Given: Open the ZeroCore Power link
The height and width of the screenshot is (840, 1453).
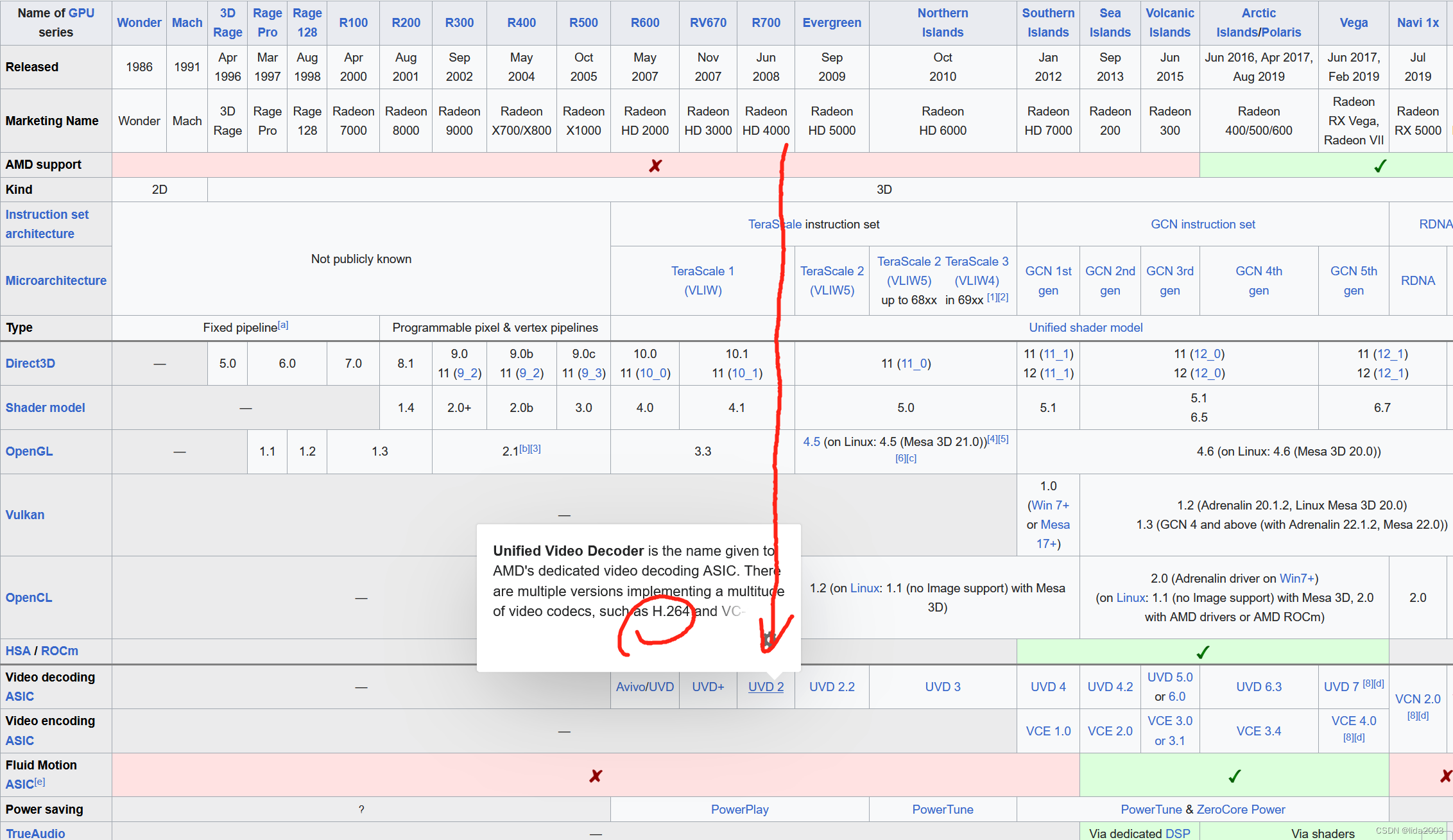Looking at the screenshot, I should click(1241, 809).
